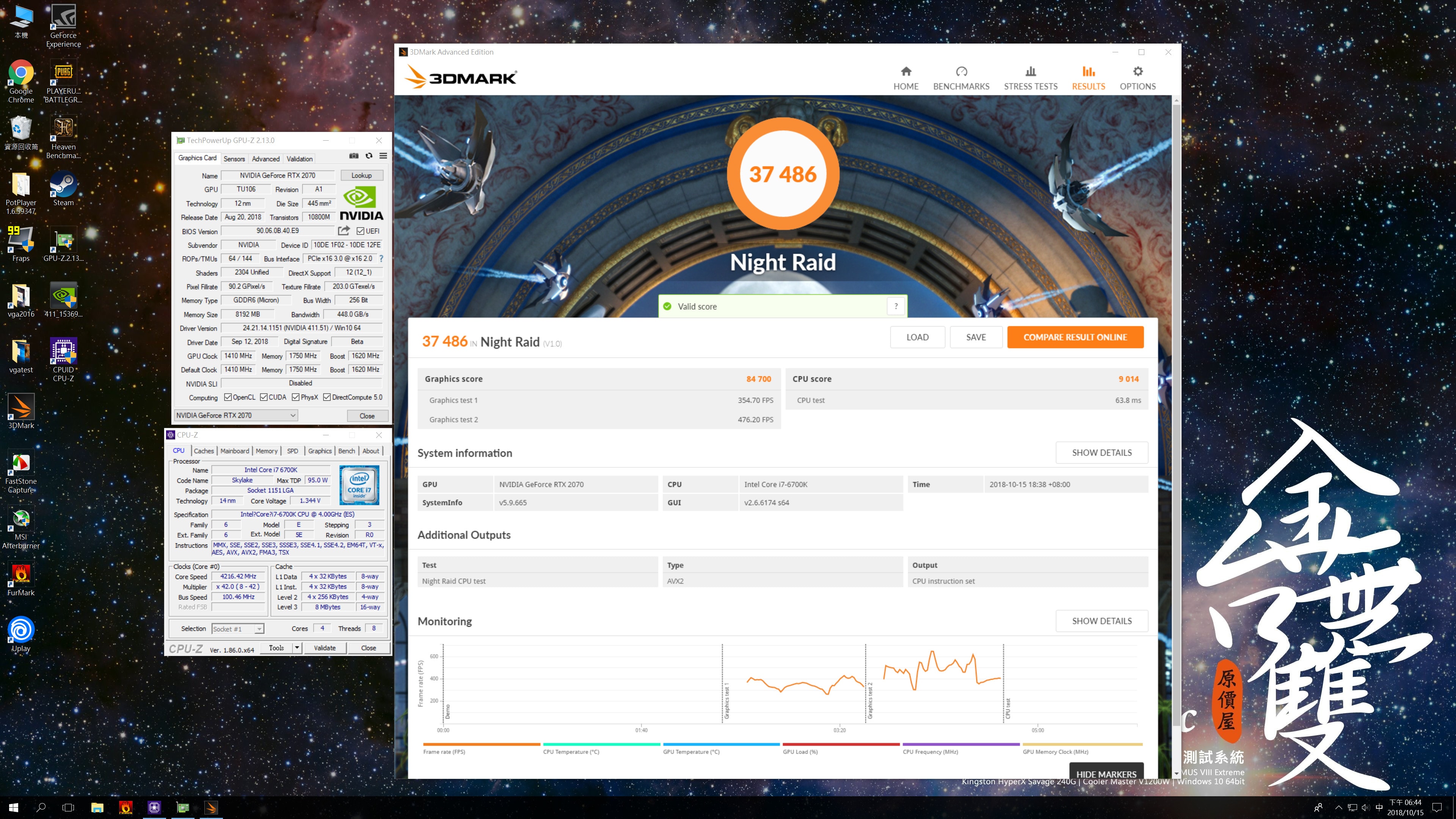This screenshot has width=1456, height=819.
Task: Click LOAD result button
Action: pyautogui.click(x=917, y=337)
